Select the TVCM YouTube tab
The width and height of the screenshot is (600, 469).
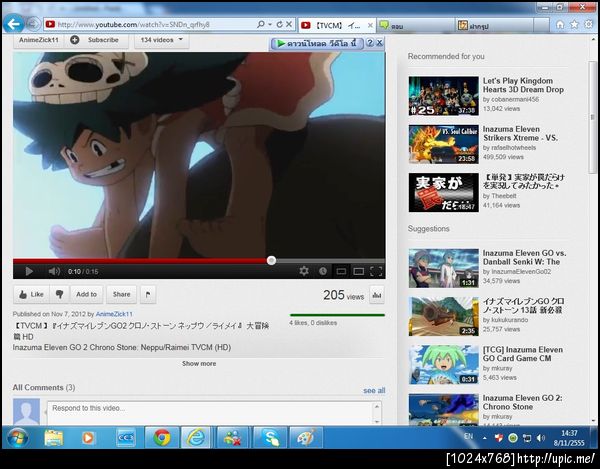tap(337, 25)
